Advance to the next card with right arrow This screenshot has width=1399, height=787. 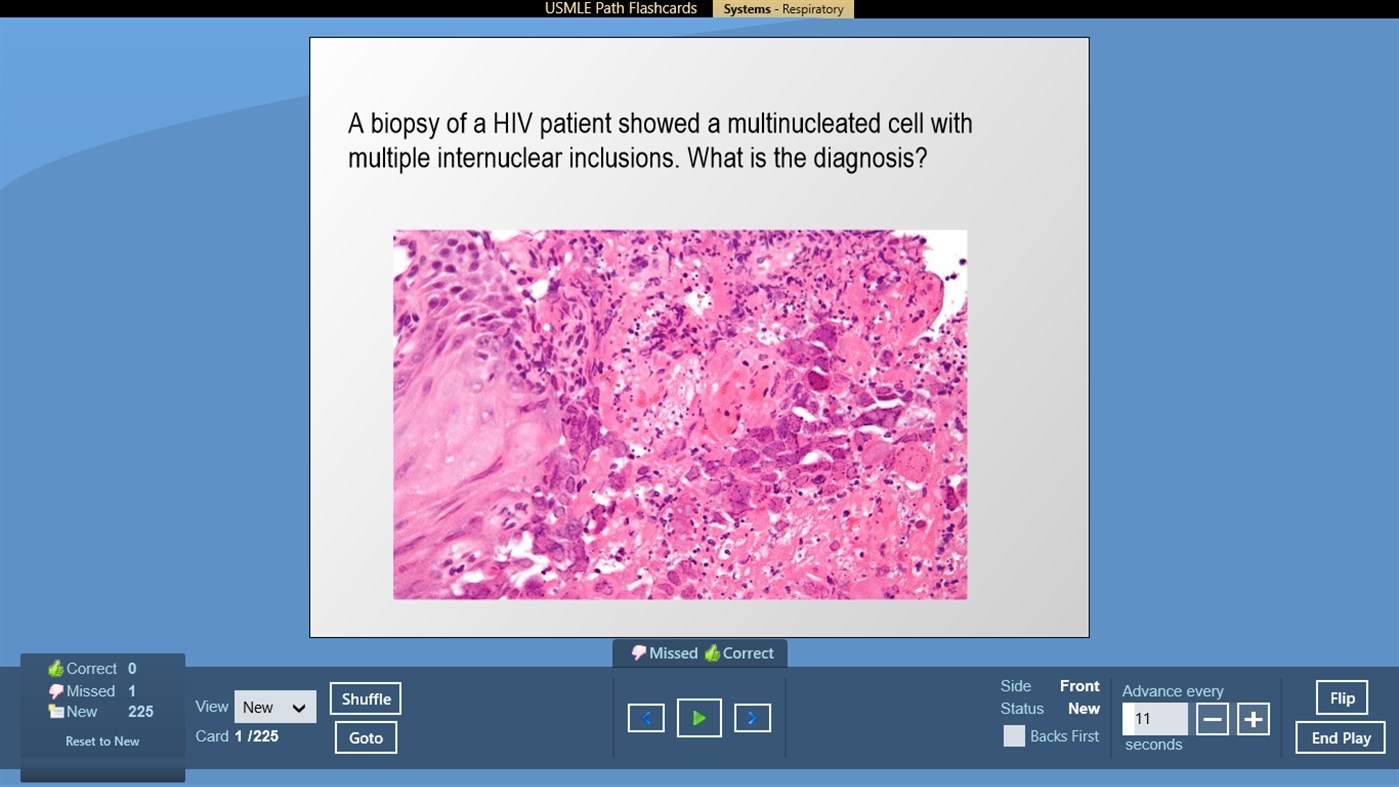752,717
